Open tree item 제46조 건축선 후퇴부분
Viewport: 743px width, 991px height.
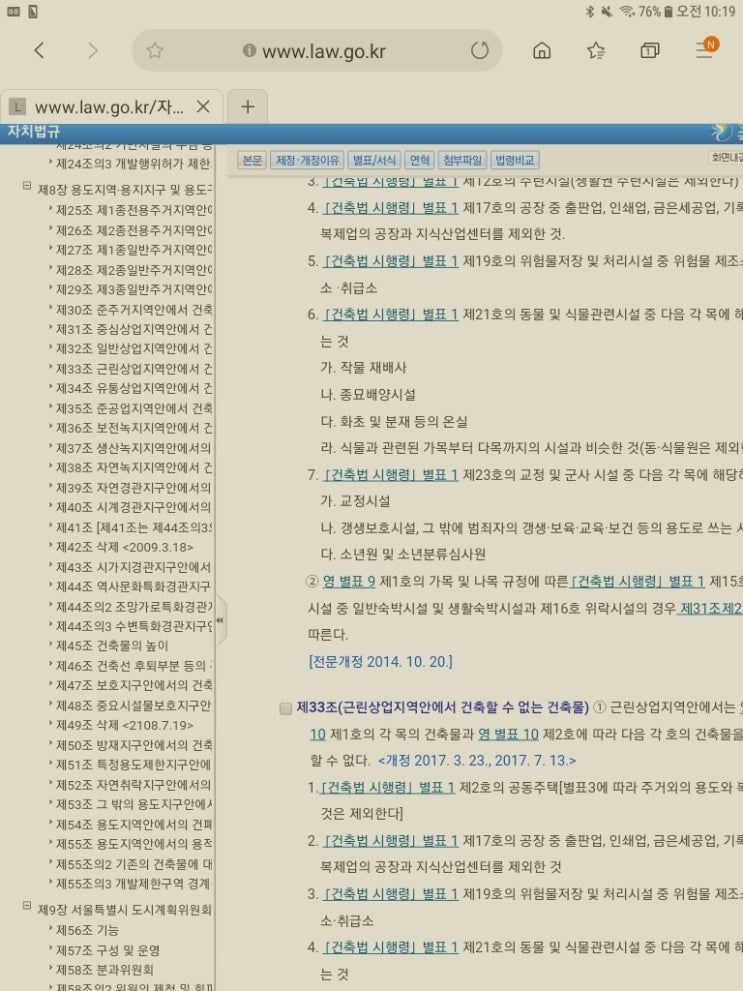tap(134, 665)
